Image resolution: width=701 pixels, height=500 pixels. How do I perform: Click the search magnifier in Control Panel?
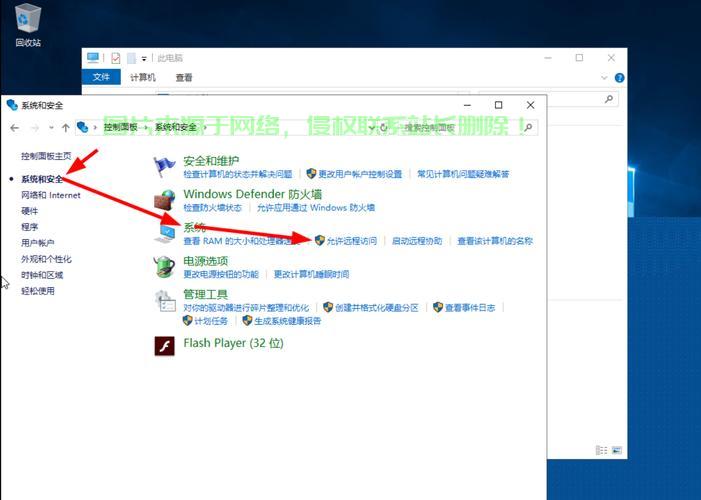coord(528,127)
